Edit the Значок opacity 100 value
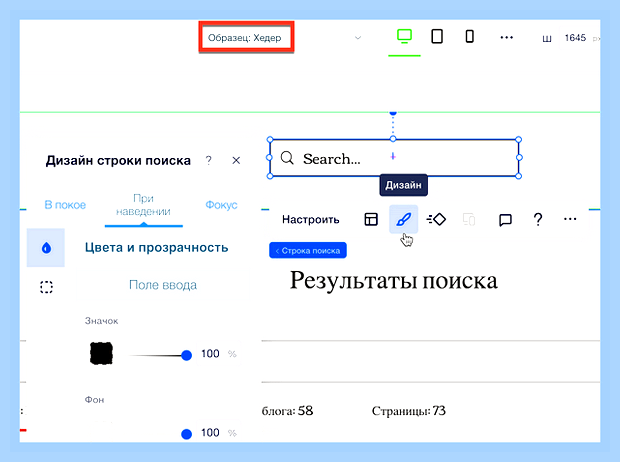Image resolution: width=620 pixels, height=462 pixels. click(210, 353)
